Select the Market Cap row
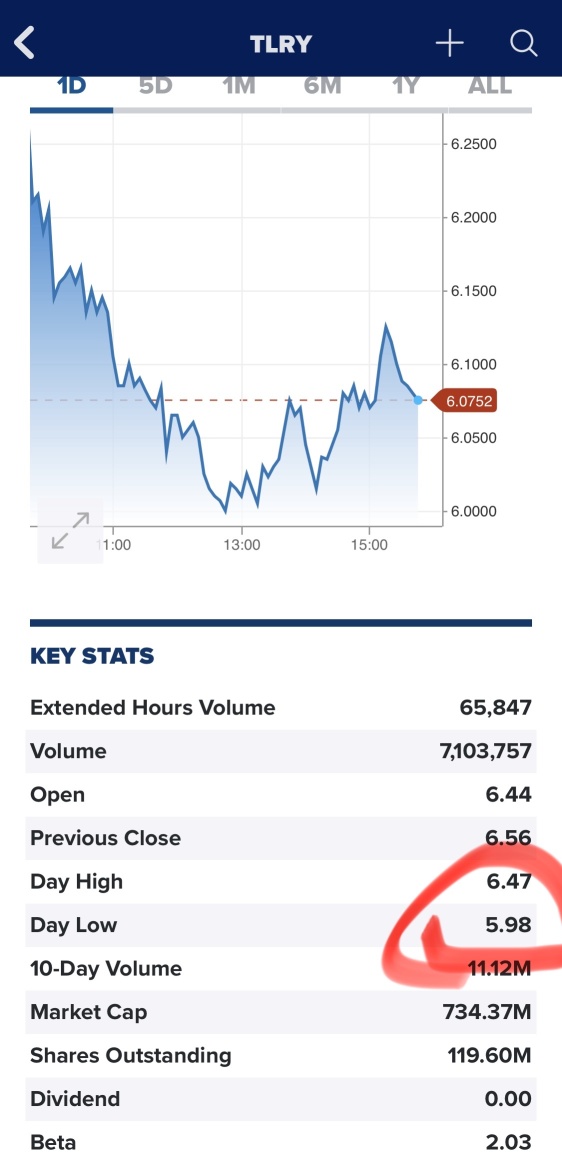The width and height of the screenshot is (562, 1158). 281,1012
